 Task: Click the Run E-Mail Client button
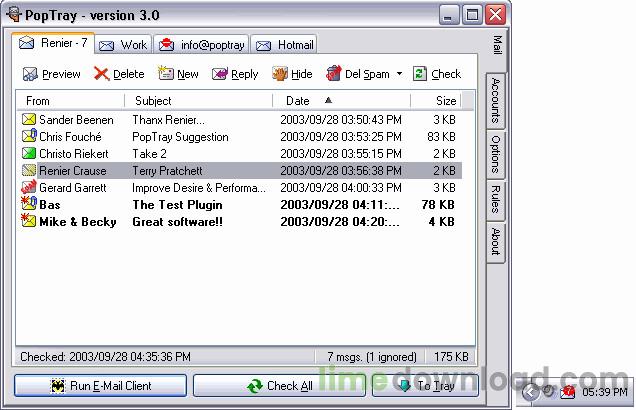pos(101,386)
